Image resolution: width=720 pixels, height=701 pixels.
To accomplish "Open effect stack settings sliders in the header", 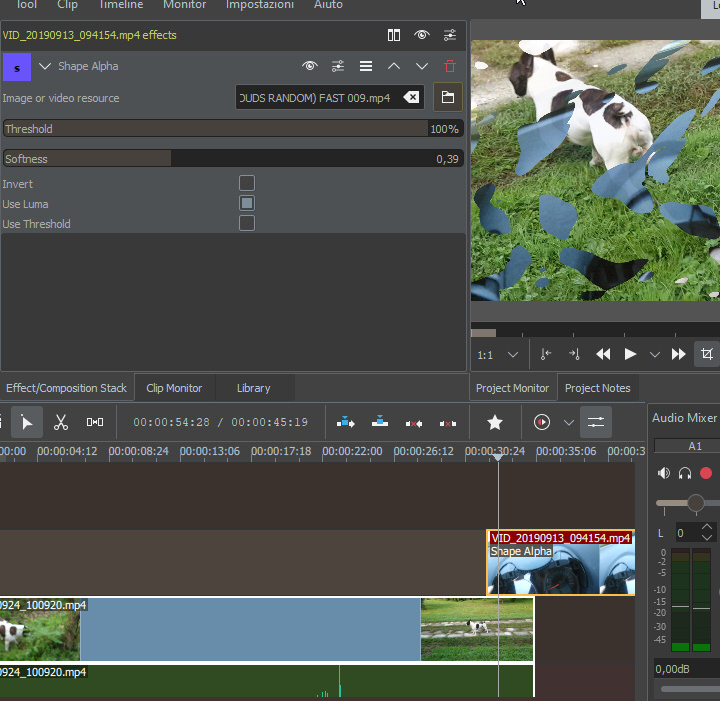I will click(x=450, y=35).
